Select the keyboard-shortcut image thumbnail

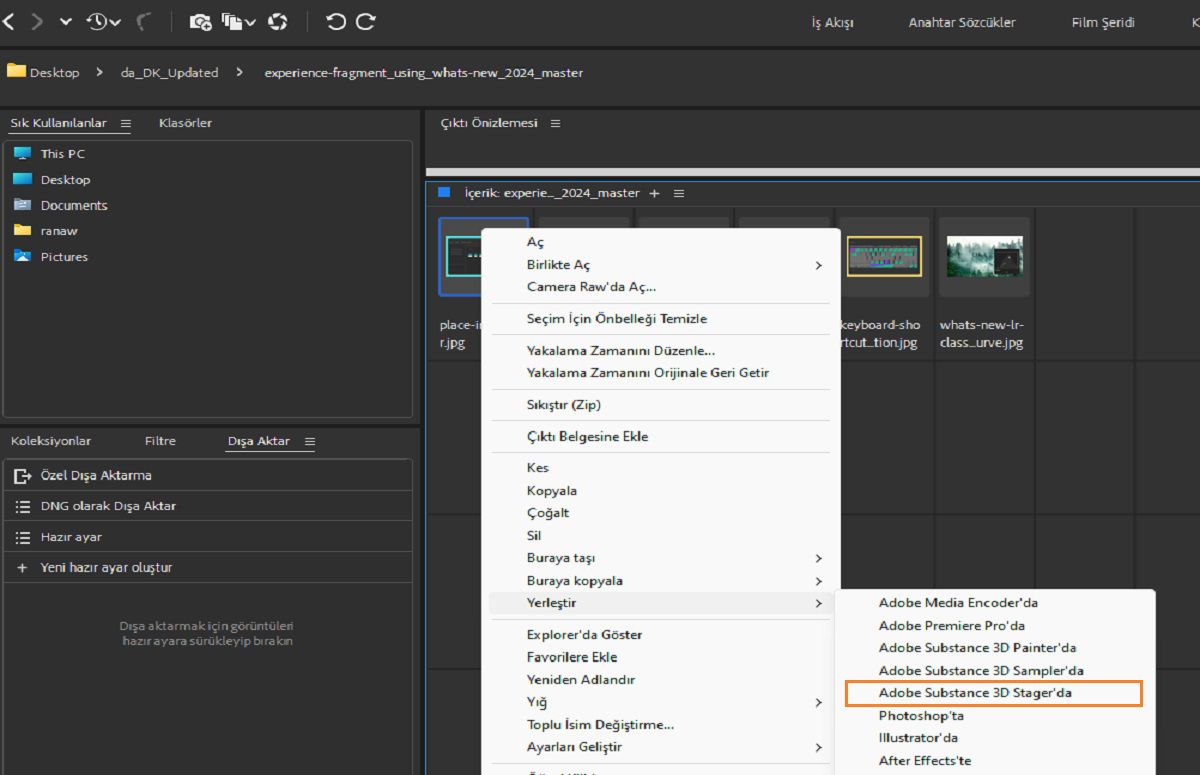coord(884,256)
